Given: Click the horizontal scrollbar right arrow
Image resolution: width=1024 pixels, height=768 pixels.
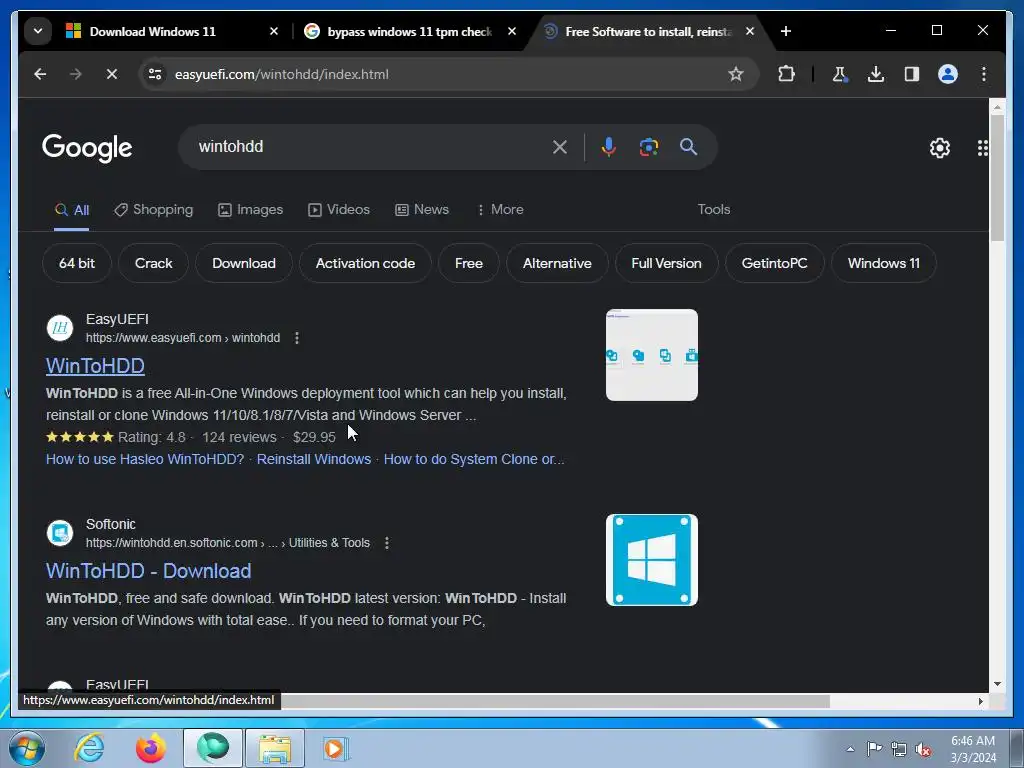Looking at the screenshot, I should pyautogui.click(x=980, y=701).
